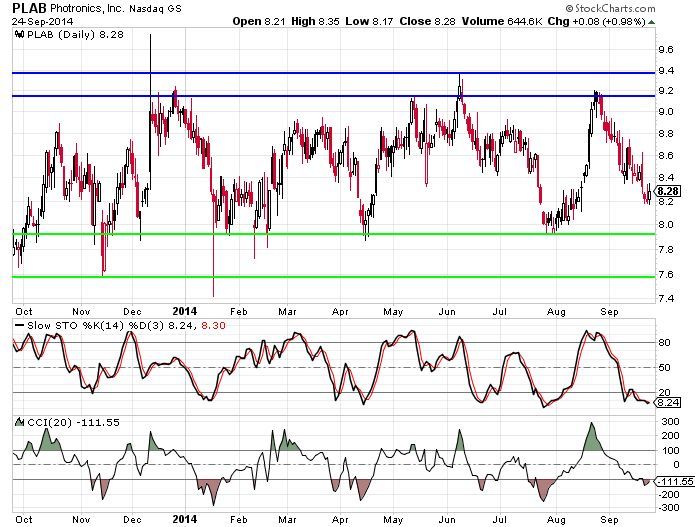Click the 80 level on stochastic axis
The width and height of the screenshot is (695, 527).
click(x=664, y=343)
